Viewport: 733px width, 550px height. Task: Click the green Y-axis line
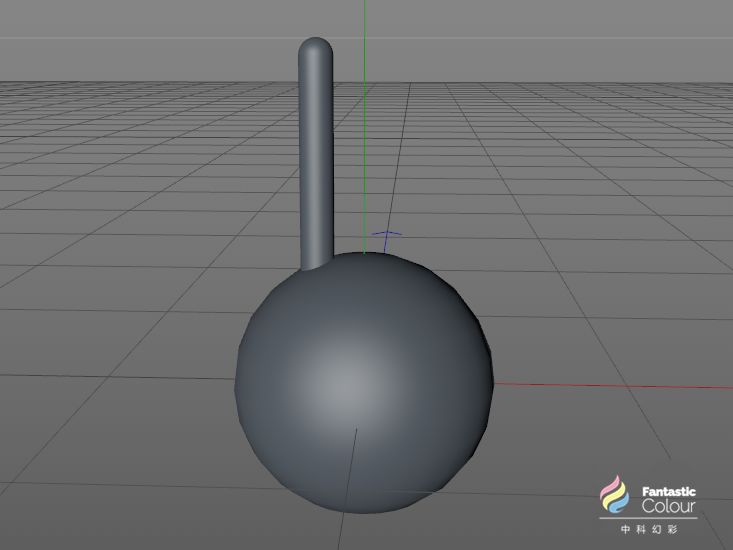click(x=364, y=126)
